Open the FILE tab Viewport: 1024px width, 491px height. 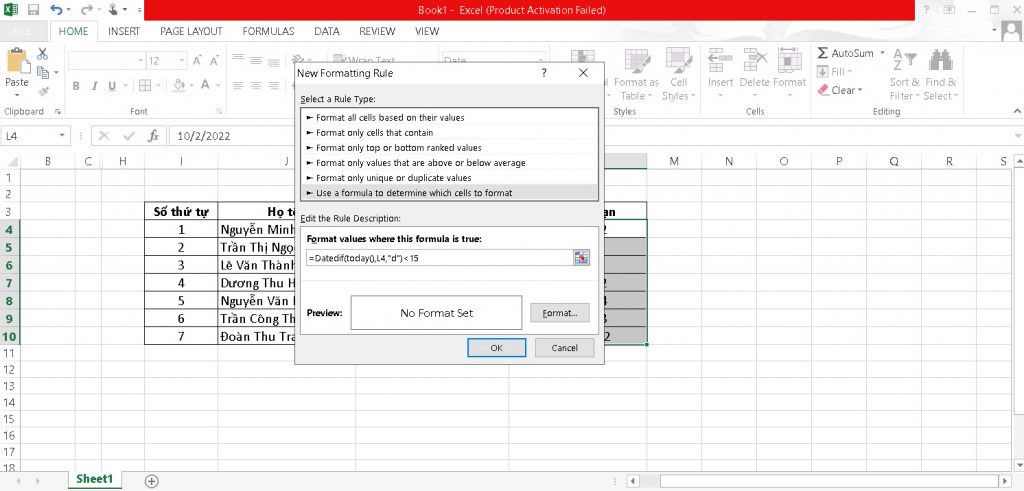point(21,31)
